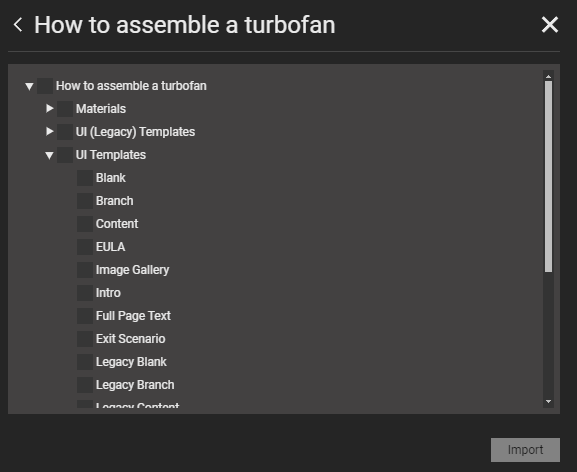Viewport: 577px width, 472px height.
Task: Collapse the UI Templates folder
Action: [49, 155]
